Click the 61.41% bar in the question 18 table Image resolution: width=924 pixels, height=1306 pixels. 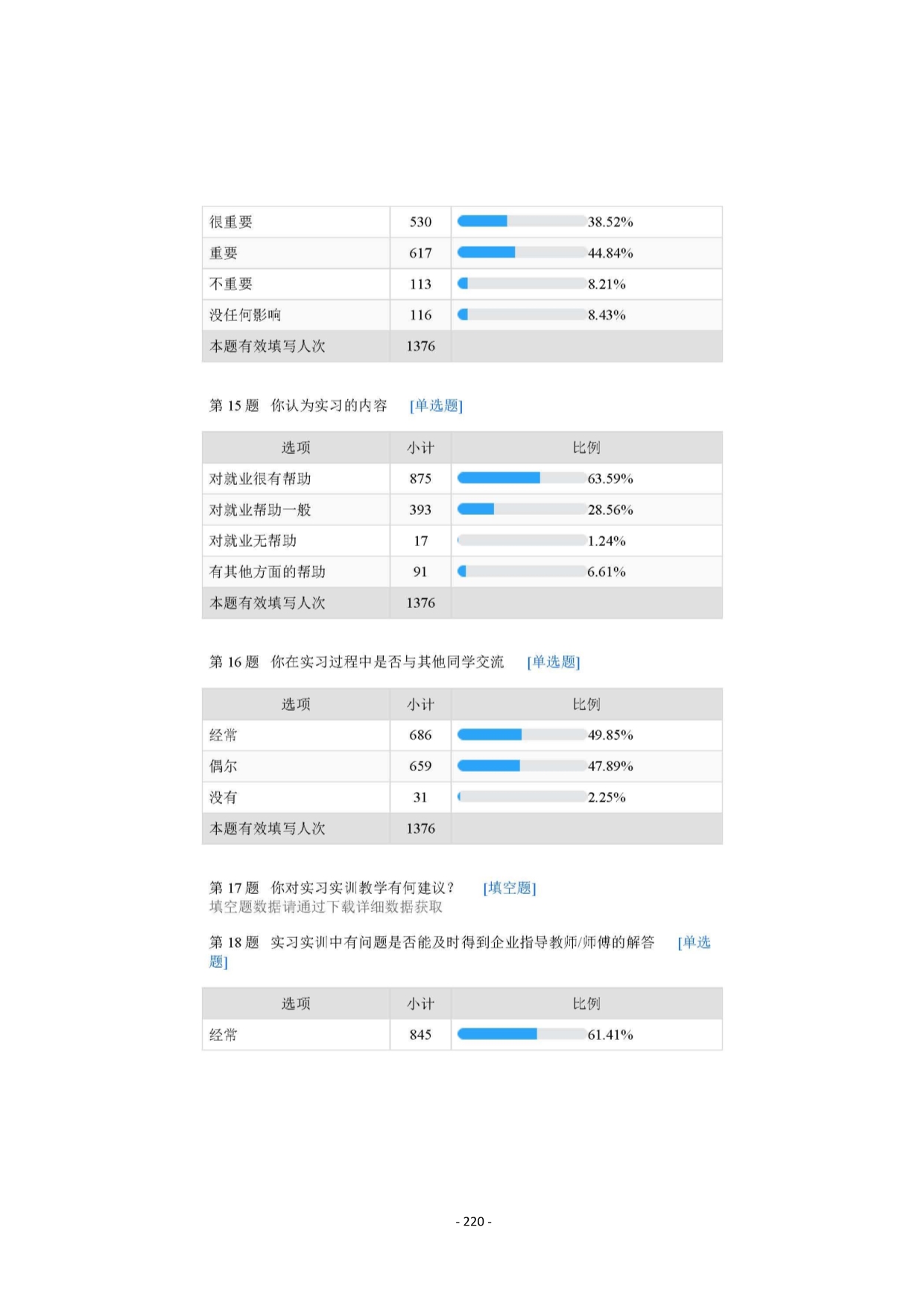click(x=521, y=1034)
